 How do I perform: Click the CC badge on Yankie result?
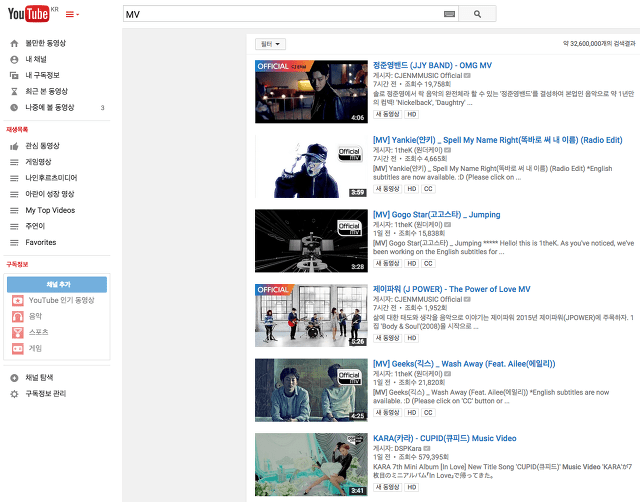428,189
